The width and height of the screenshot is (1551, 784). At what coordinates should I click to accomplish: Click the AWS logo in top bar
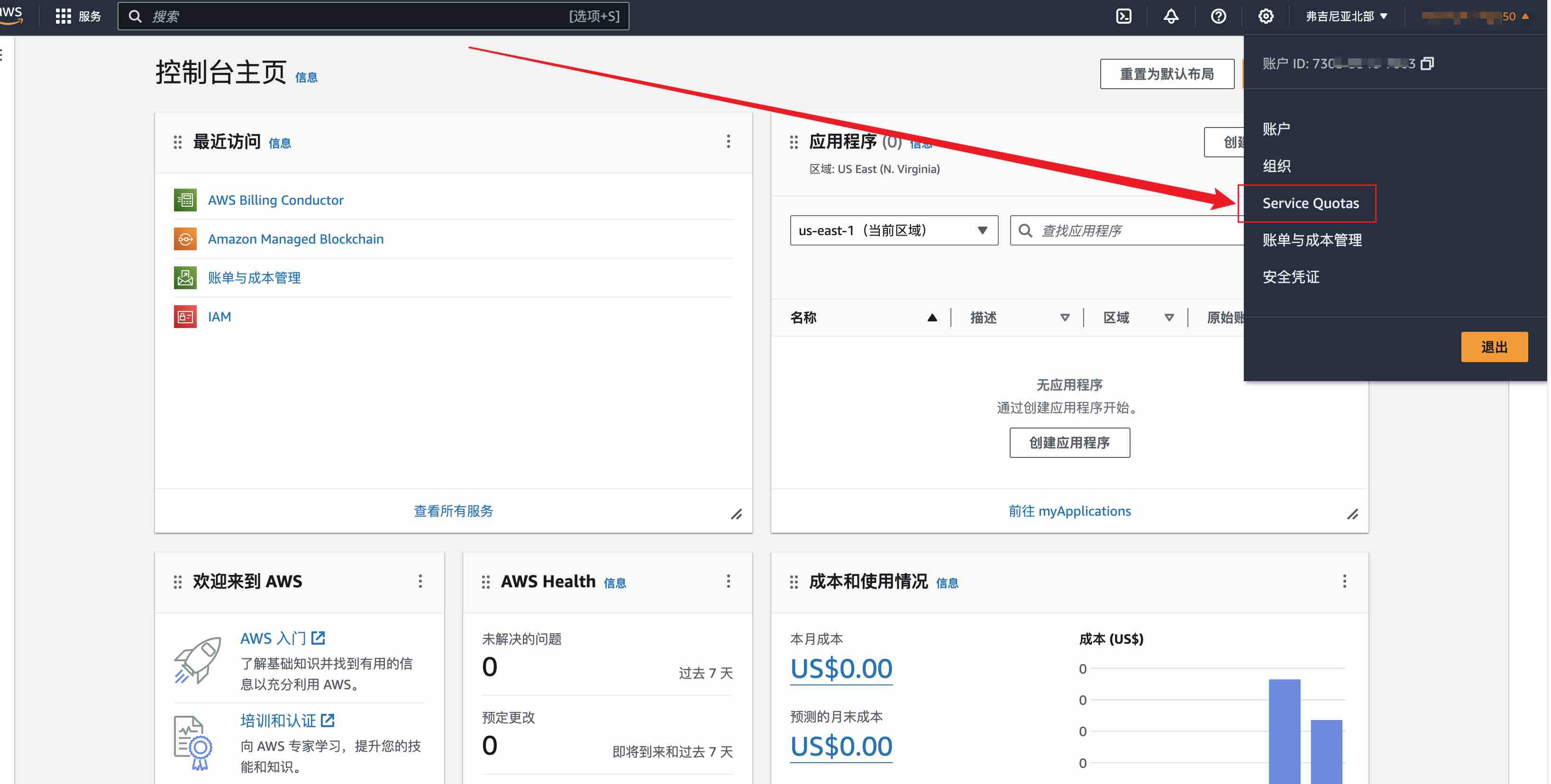(x=11, y=15)
